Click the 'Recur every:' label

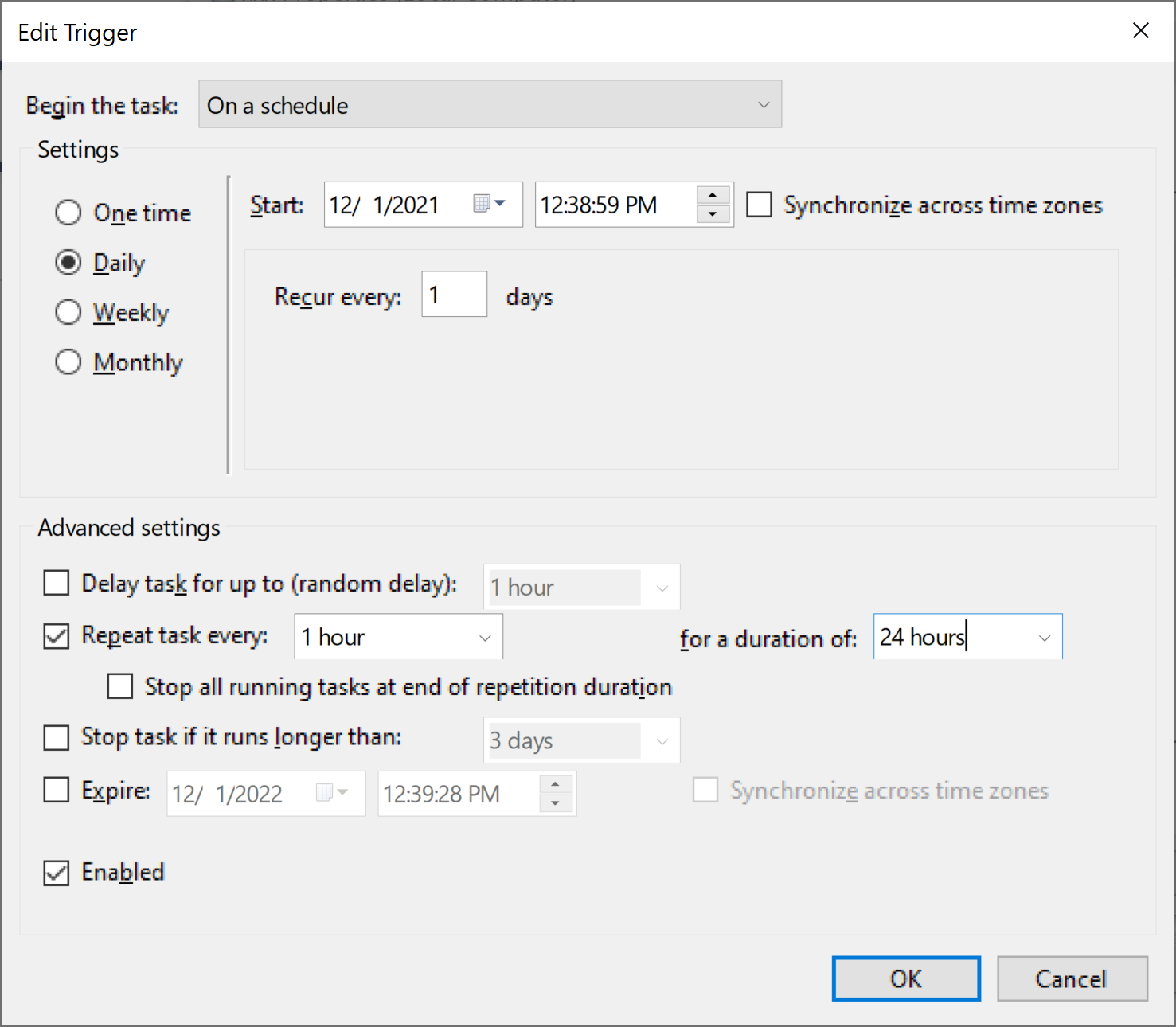tap(338, 296)
